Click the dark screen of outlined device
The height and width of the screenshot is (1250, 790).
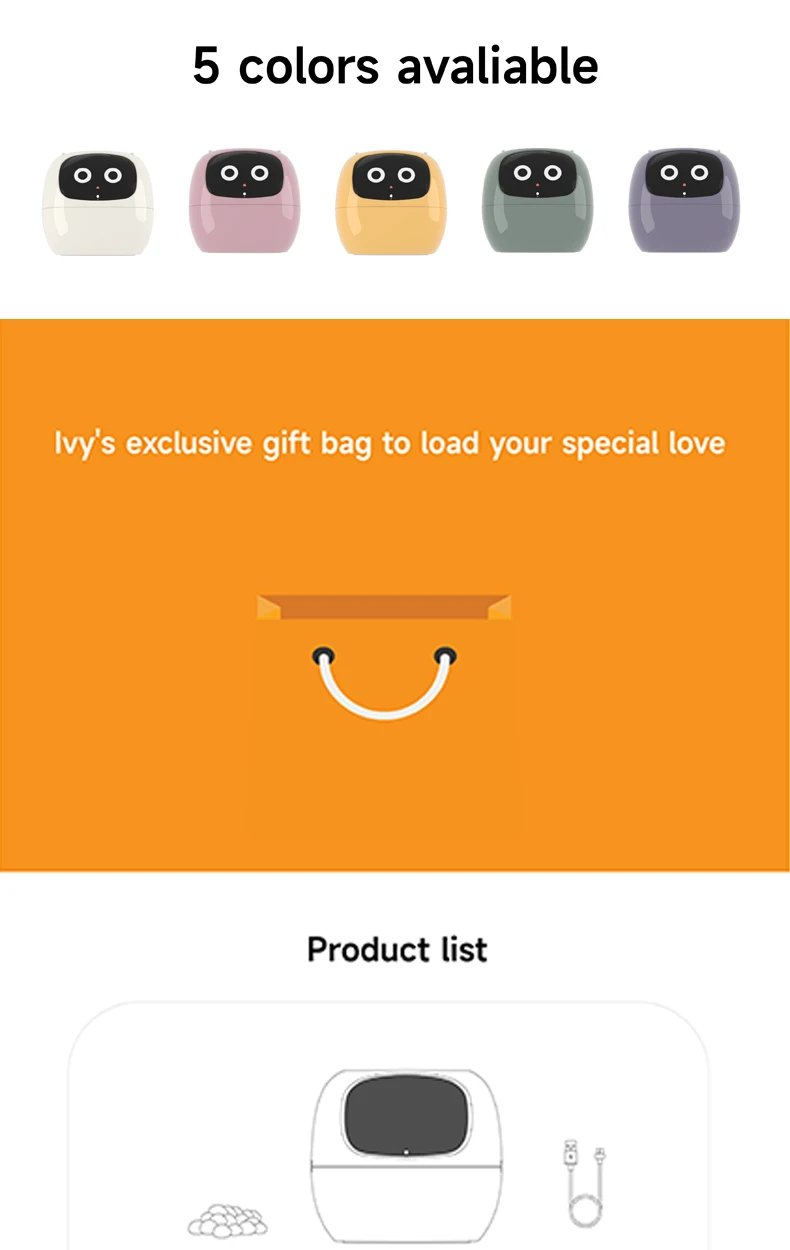(405, 1111)
